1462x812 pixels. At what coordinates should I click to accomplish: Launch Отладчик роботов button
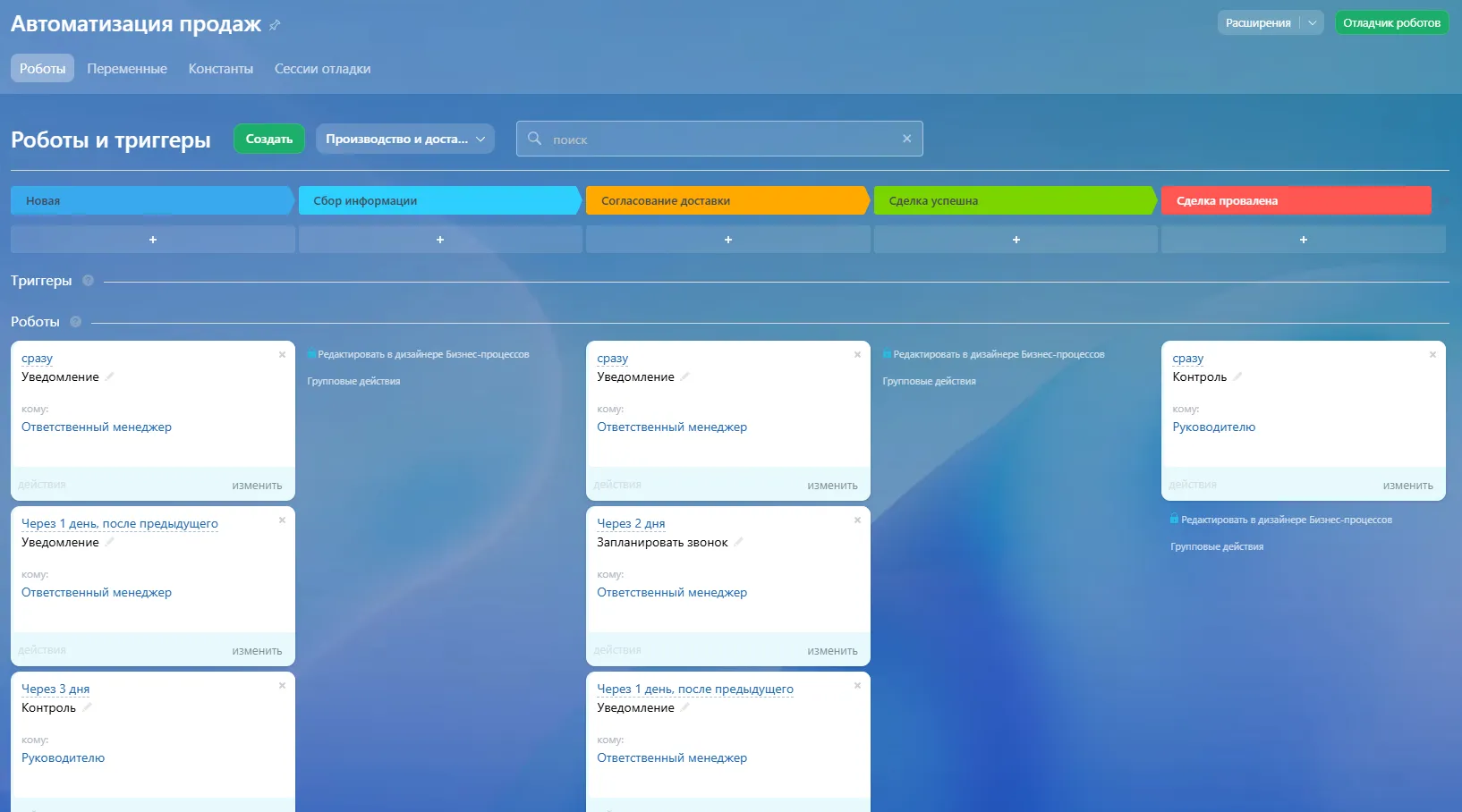pyautogui.click(x=1391, y=23)
